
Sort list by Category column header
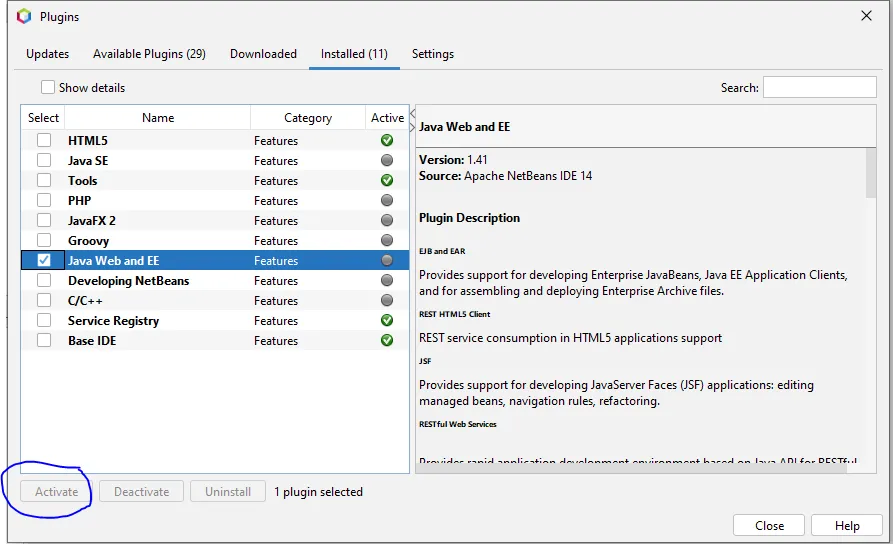(x=307, y=118)
